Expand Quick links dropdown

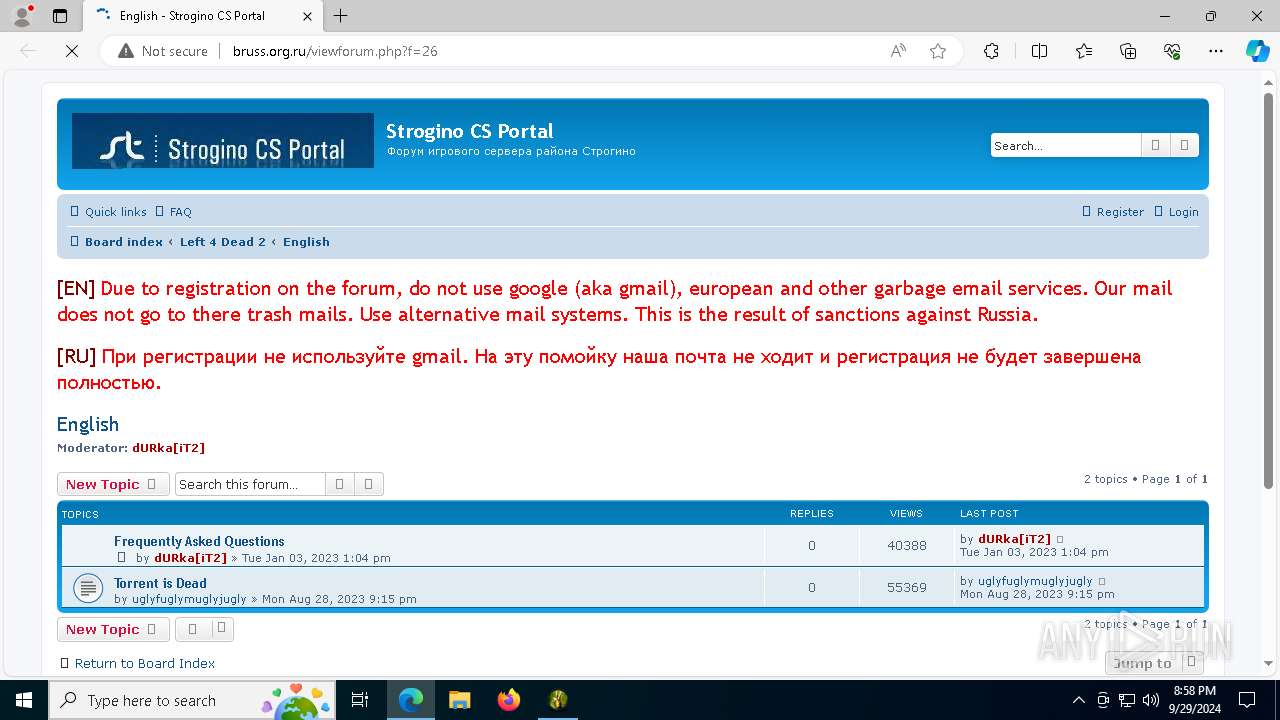pyautogui.click(x=108, y=212)
